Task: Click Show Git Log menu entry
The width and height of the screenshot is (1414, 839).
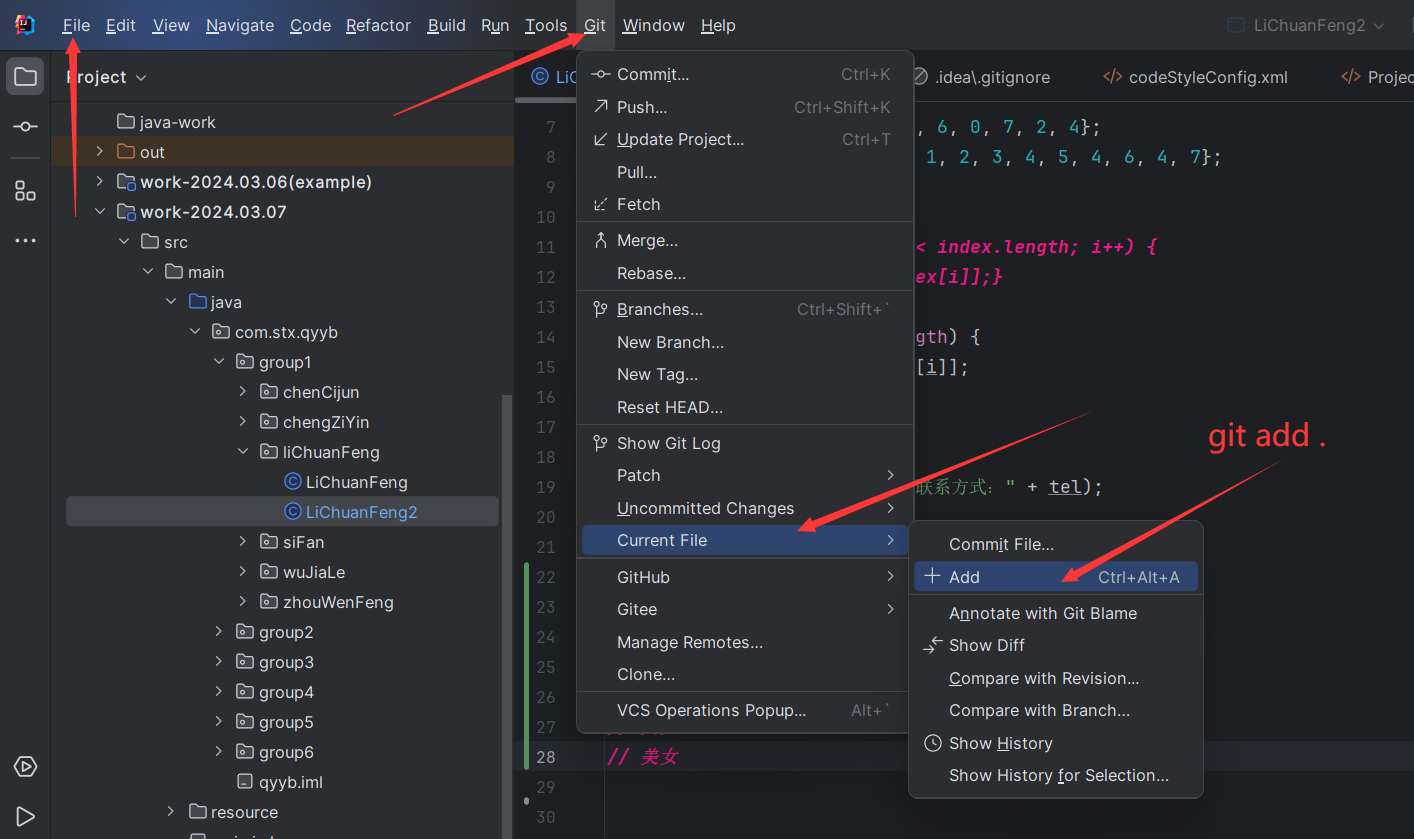Action: click(745, 443)
